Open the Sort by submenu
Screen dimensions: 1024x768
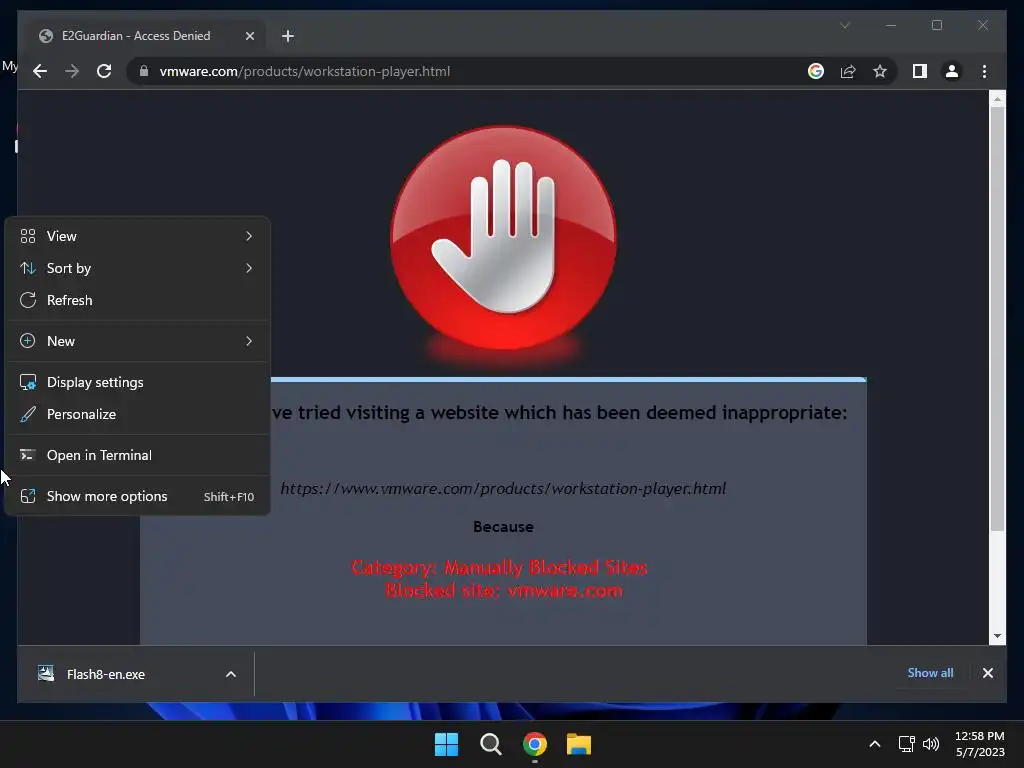coord(137,268)
